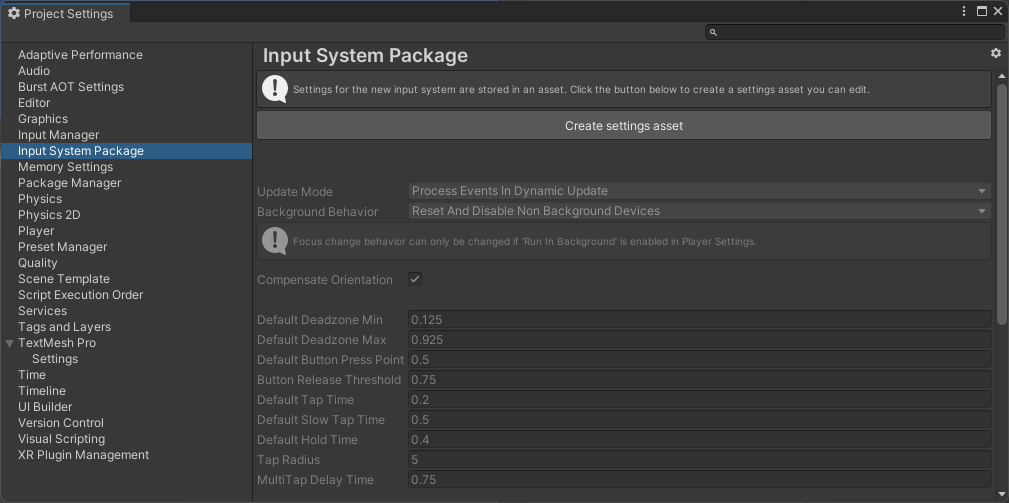Select Input System Package in the sidebar
The image size is (1009, 503).
point(126,151)
